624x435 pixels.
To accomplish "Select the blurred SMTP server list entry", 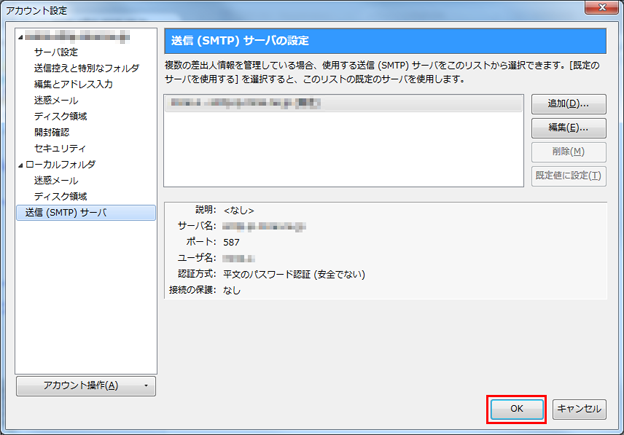I will [343, 103].
